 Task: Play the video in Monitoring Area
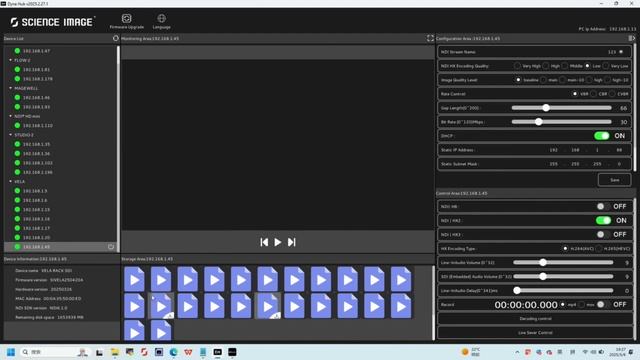pyautogui.click(x=278, y=242)
